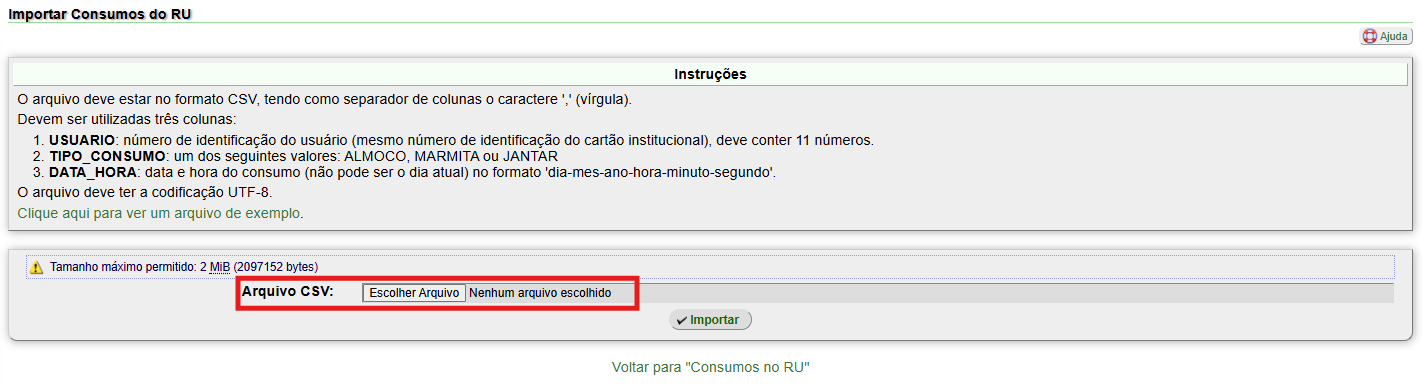Open file picker via Escolher Arquivo
1422x388 pixels.
(414, 293)
